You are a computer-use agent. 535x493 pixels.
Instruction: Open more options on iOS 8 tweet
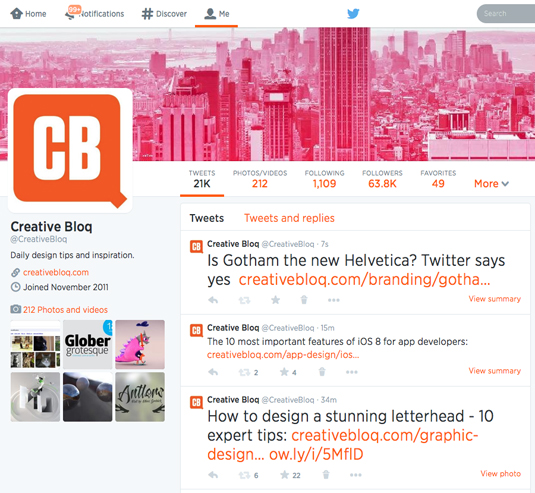pyautogui.click(x=352, y=372)
